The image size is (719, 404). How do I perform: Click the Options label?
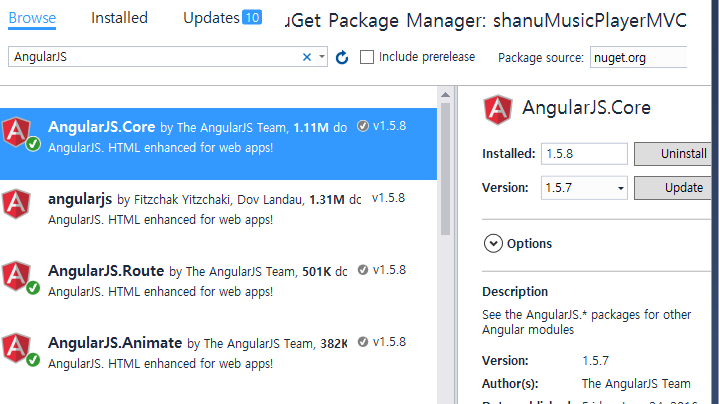pos(529,244)
